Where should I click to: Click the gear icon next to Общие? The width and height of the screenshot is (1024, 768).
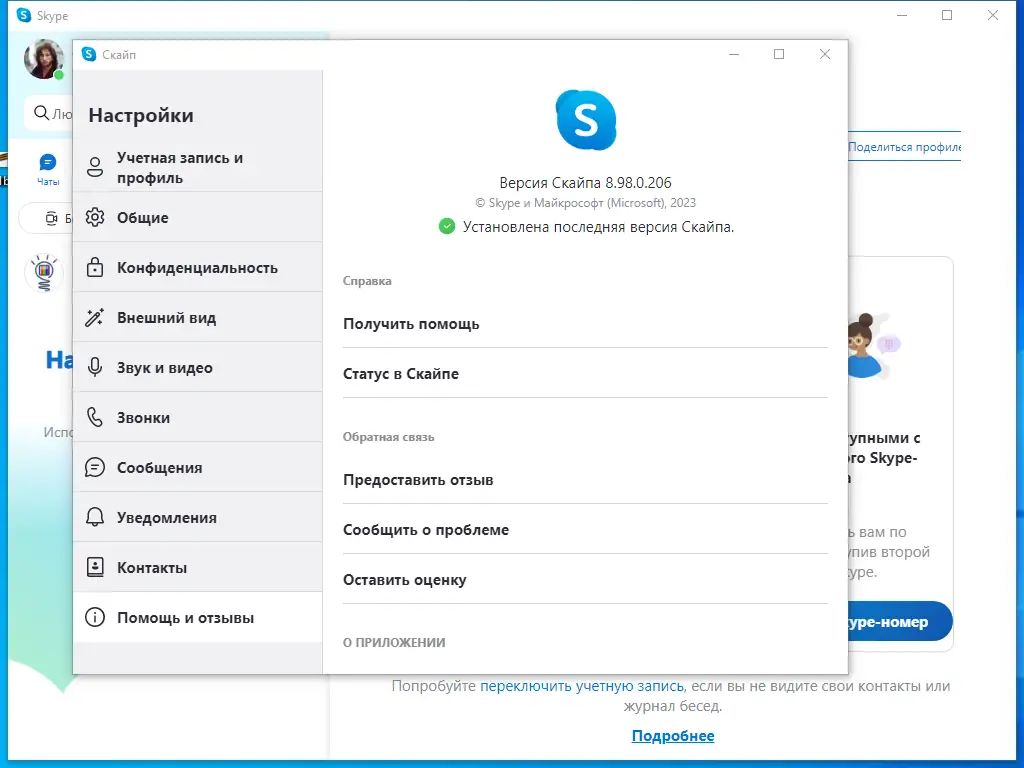coord(95,217)
